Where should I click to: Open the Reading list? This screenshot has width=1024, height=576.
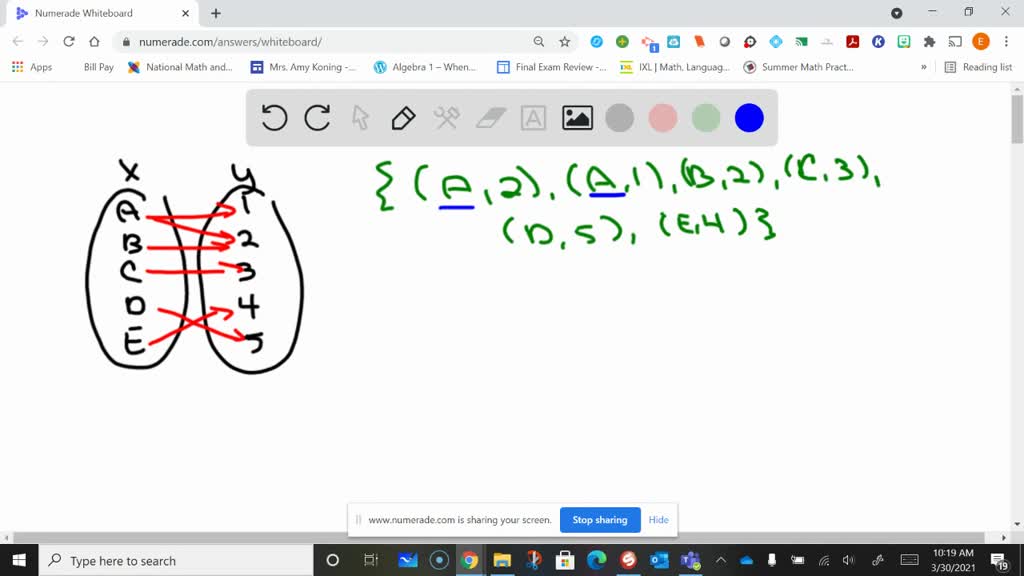tap(983, 67)
